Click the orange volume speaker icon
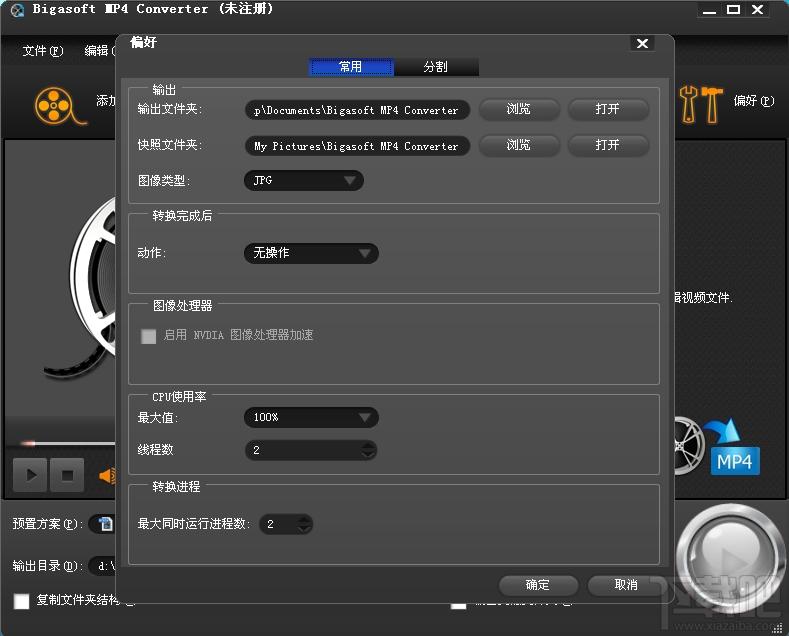This screenshot has height=636, width=789. click(x=107, y=475)
